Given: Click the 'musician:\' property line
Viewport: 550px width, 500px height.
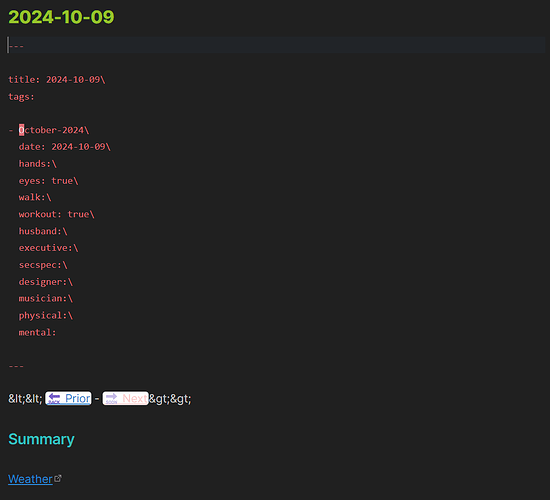Looking at the screenshot, I should pos(46,298).
